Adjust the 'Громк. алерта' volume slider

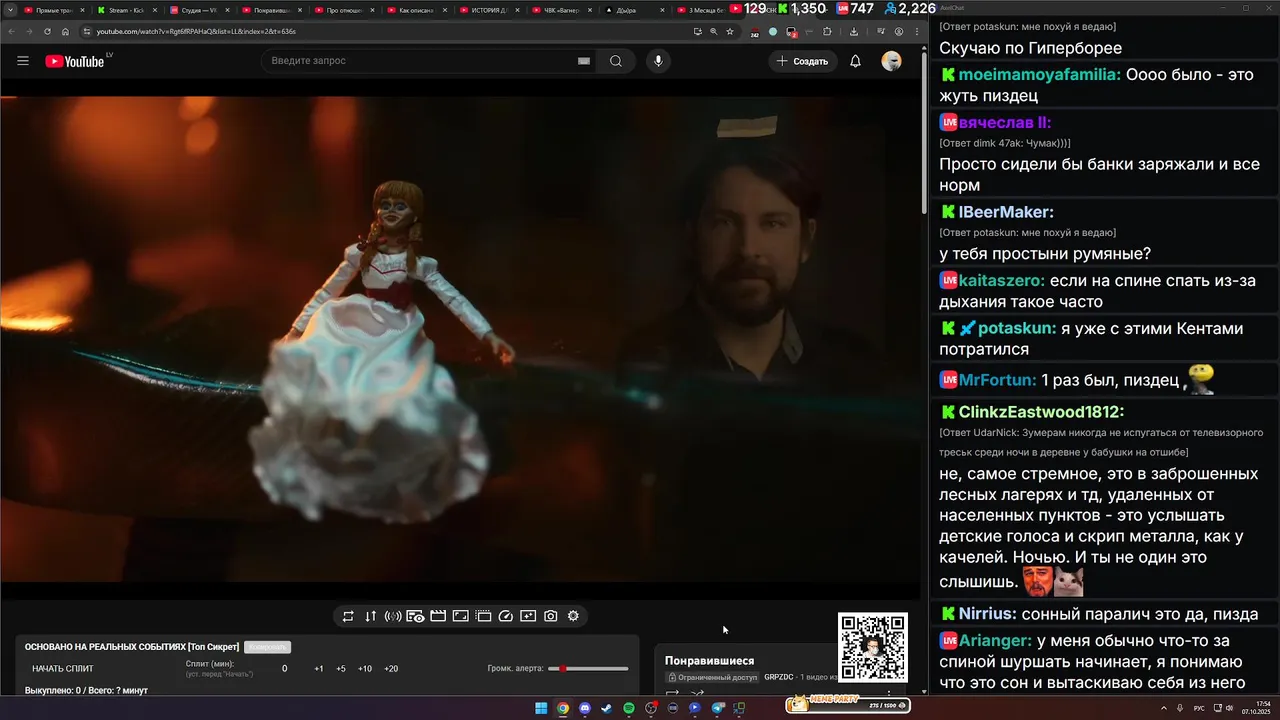click(x=588, y=668)
